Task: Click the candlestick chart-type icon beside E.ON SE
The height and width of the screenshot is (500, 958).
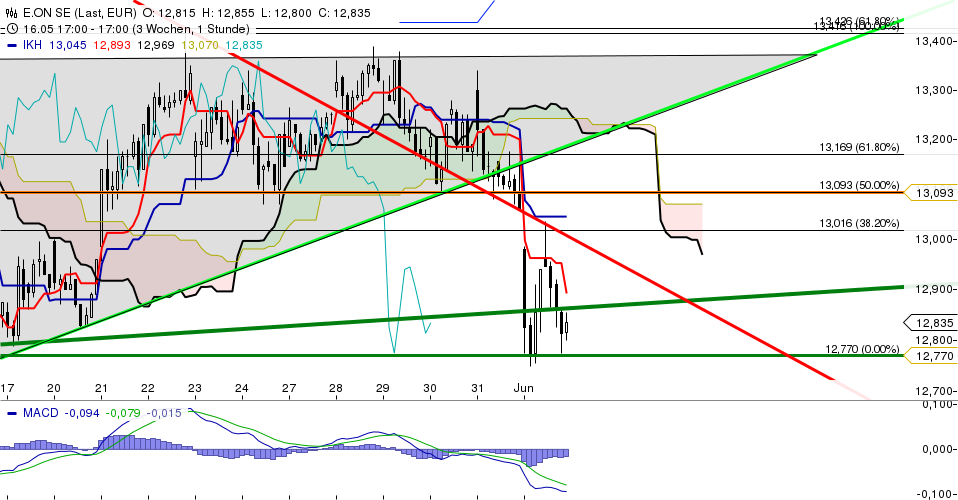Action: pyautogui.click(x=12, y=13)
